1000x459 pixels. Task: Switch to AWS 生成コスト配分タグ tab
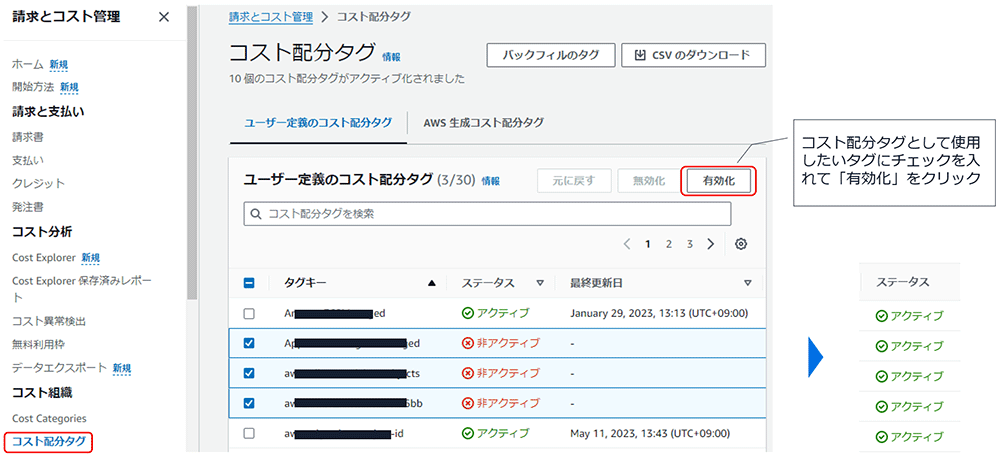[483, 123]
